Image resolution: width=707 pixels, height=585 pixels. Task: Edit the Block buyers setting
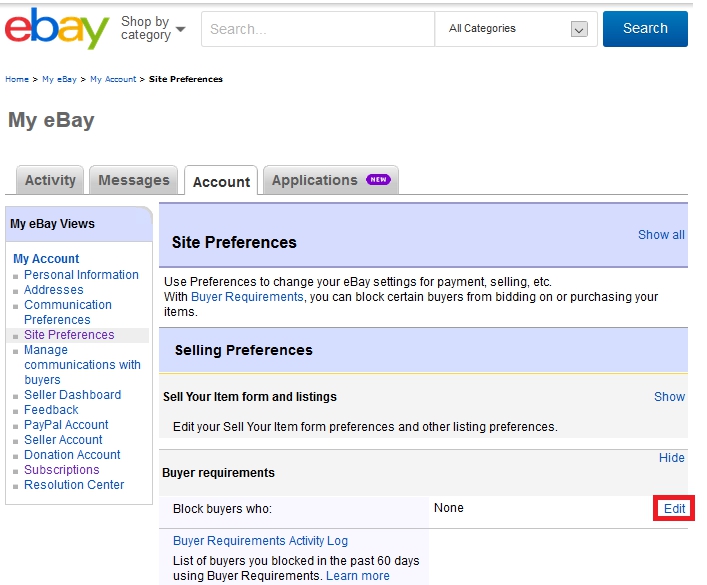[x=674, y=508]
